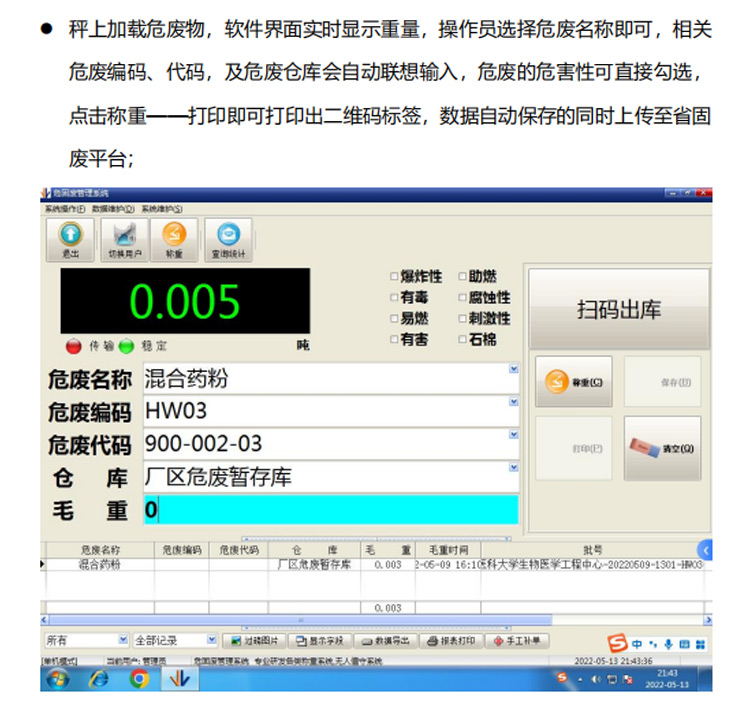This screenshot has width=750, height=707.
Task: Click the Sogou input method S logo
Action: coord(618,643)
